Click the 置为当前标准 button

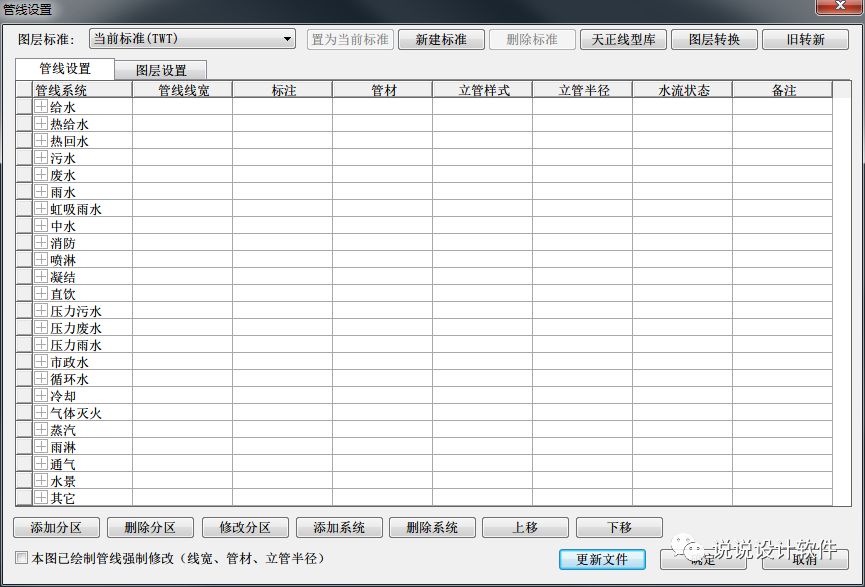coord(350,39)
